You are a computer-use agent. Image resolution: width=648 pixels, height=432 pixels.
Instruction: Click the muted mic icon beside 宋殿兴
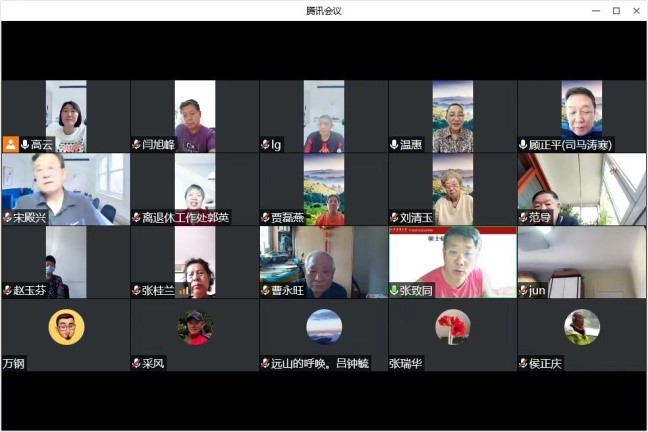point(7,217)
